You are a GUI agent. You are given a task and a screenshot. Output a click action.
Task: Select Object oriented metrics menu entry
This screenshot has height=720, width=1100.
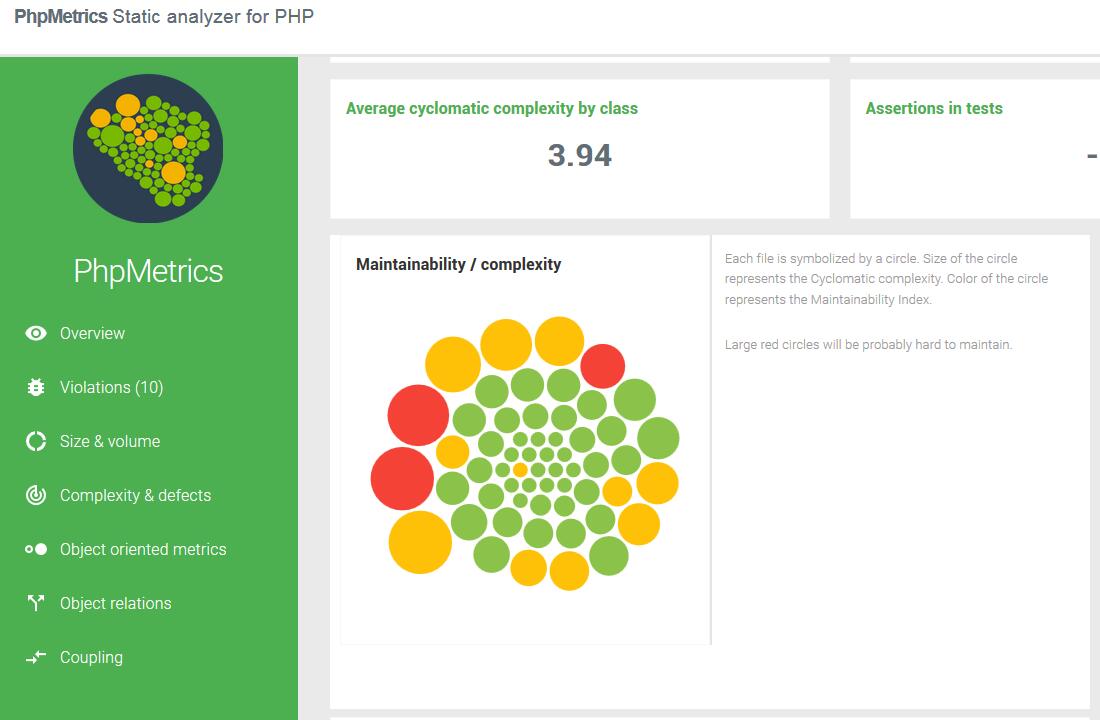coord(143,549)
